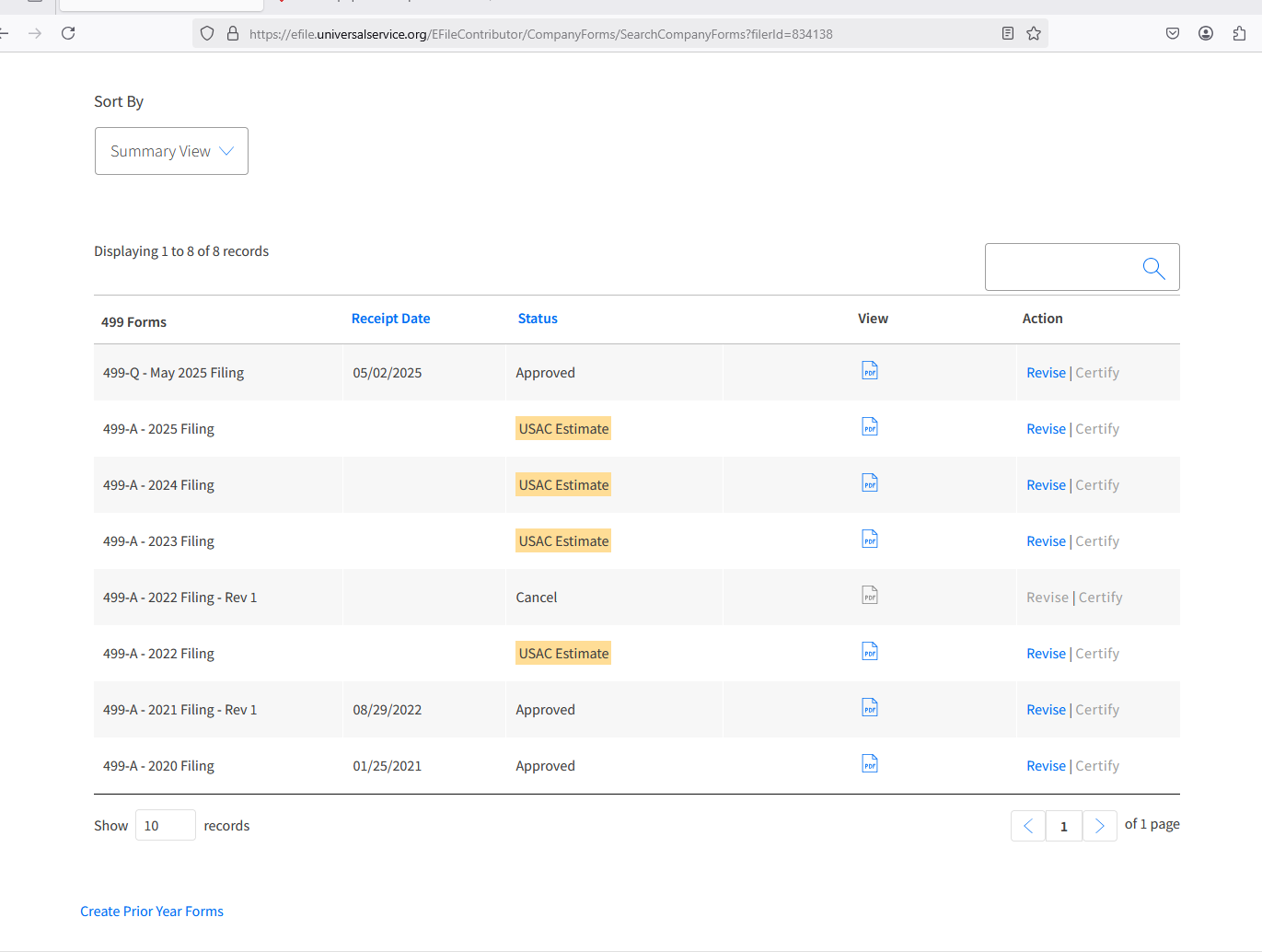Go to next page of records
The image size is (1262, 952).
(x=1099, y=826)
